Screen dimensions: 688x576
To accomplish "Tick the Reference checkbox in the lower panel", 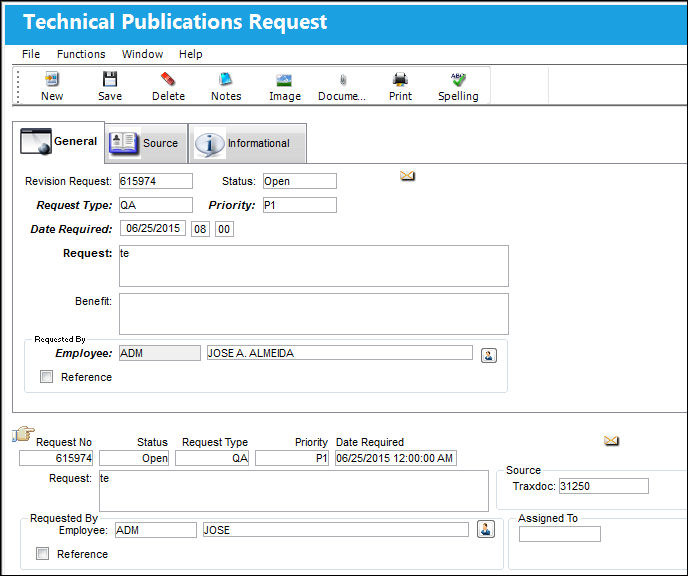I will tap(43, 553).
